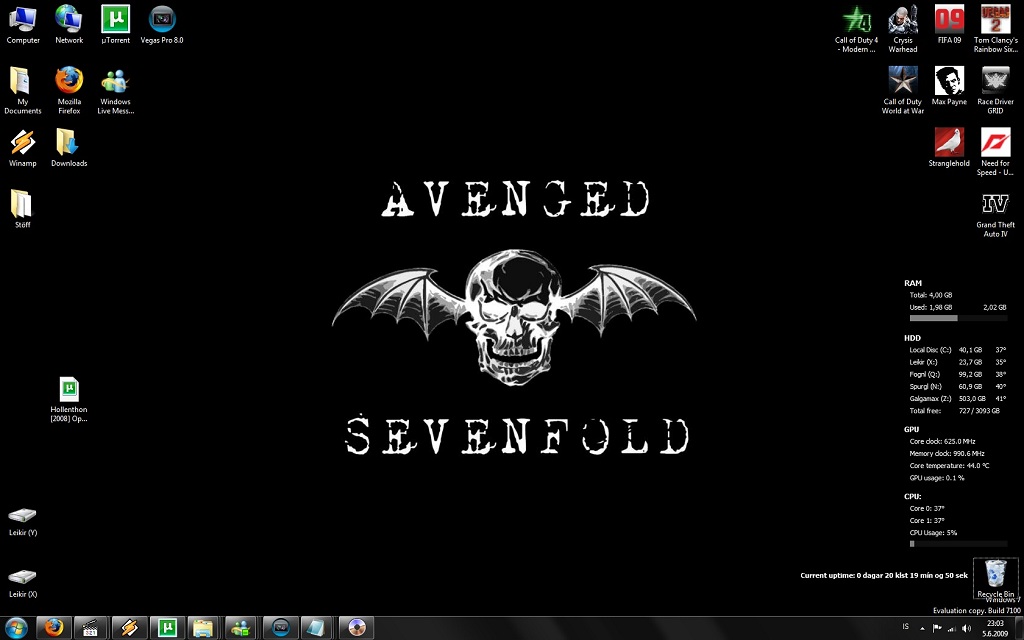
Task: Select the Crysis Warhead shortcut
Action: (x=903, y=29)
